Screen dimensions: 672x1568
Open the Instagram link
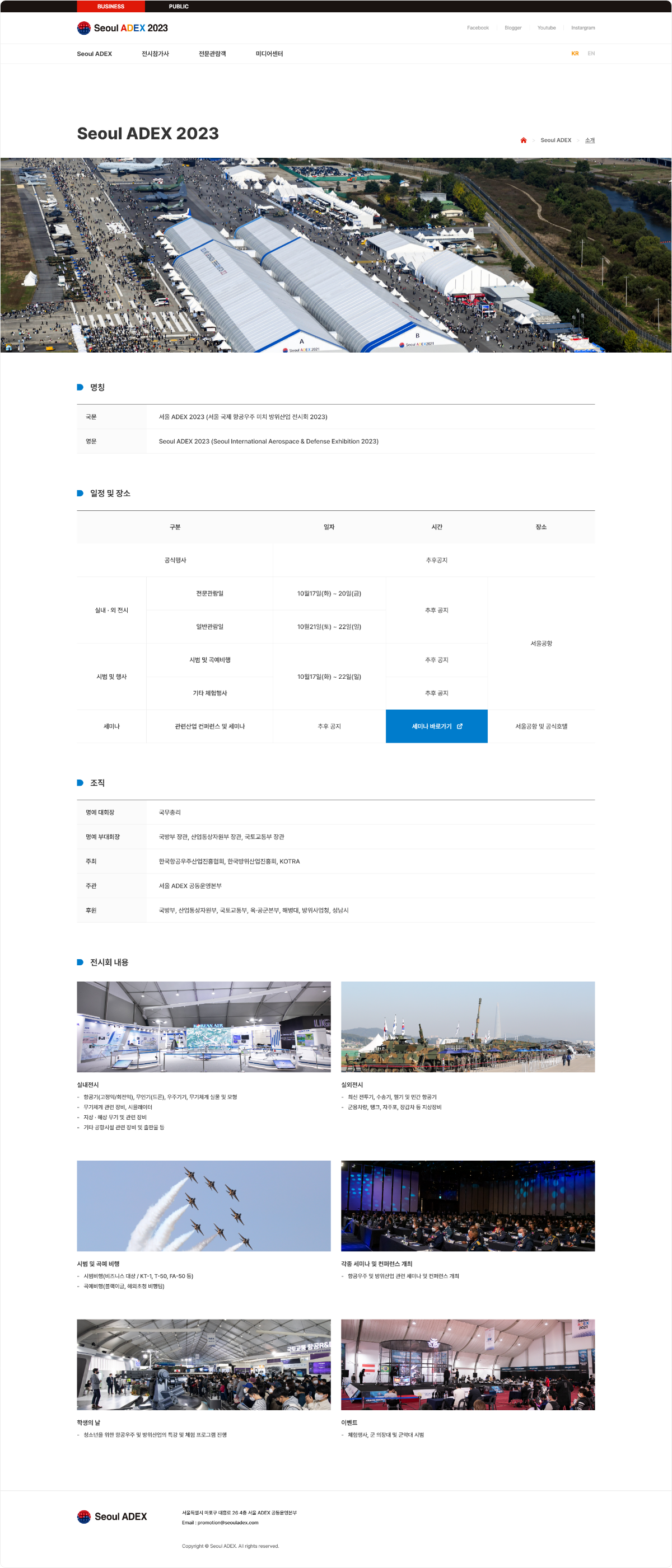[583, 28]
